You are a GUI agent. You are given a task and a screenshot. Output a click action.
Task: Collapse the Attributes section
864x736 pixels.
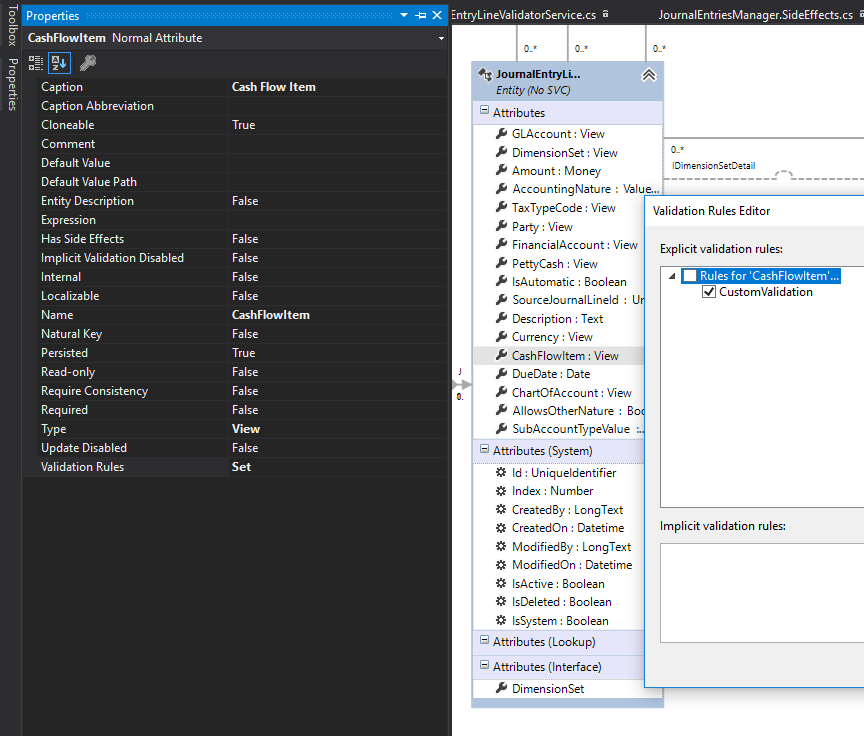tap(484, 110)
